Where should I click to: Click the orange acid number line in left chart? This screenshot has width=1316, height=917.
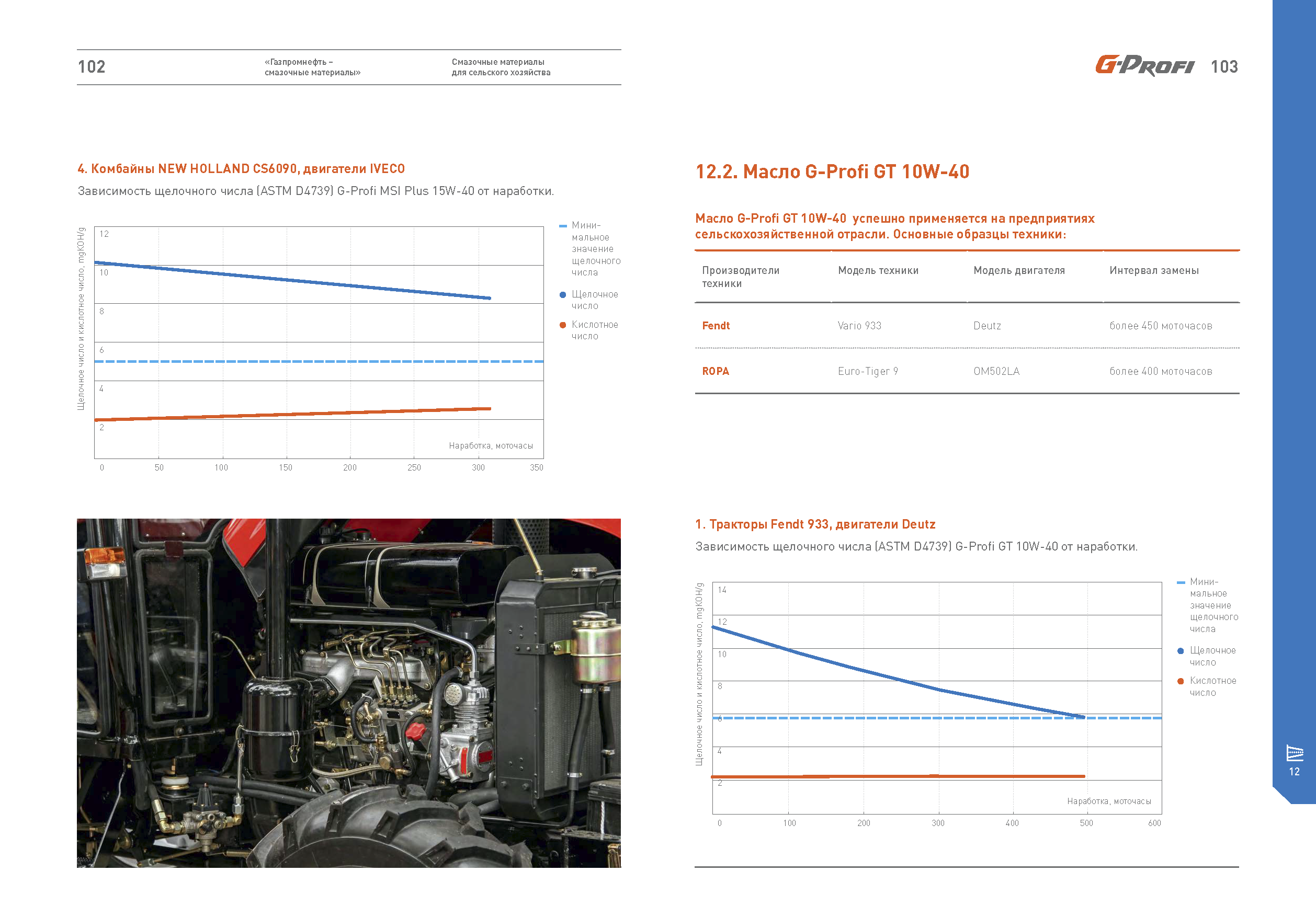(292, 414)
